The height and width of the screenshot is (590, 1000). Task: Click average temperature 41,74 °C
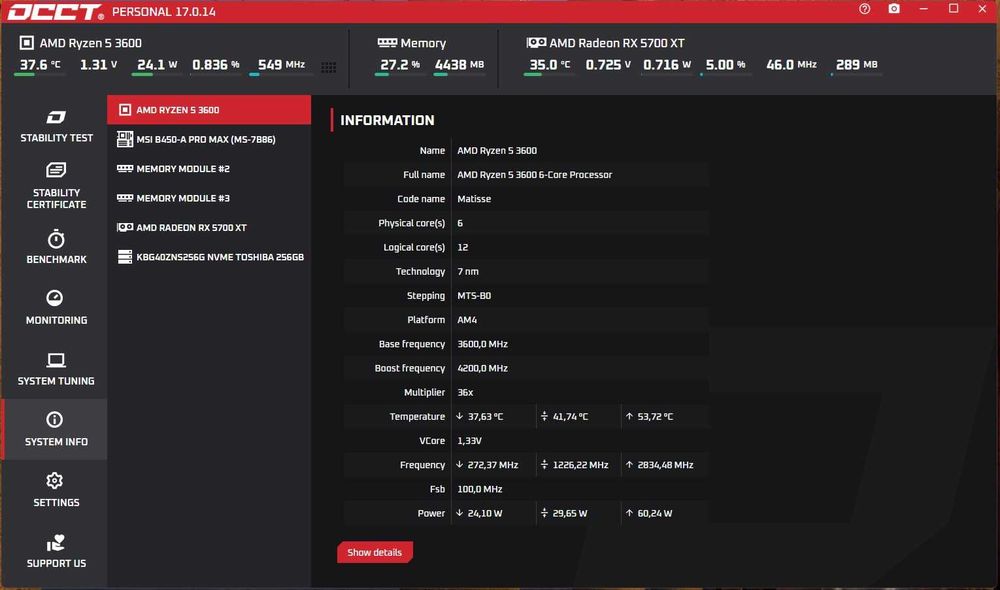click(x=570, y=417)
